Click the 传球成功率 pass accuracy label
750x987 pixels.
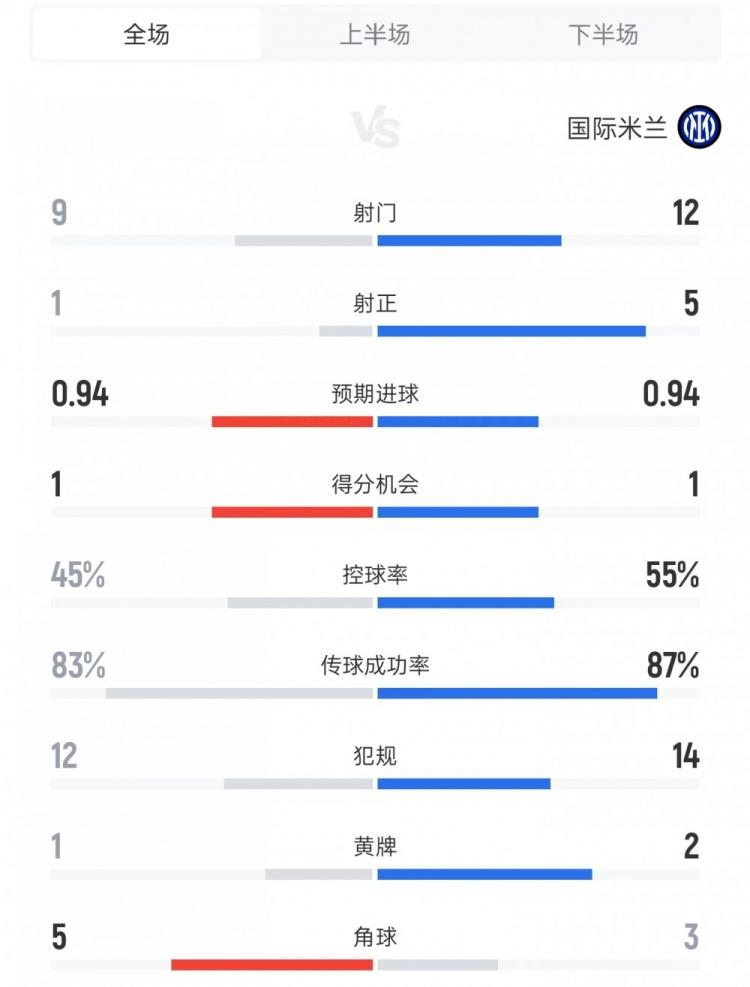click(375, 665)
